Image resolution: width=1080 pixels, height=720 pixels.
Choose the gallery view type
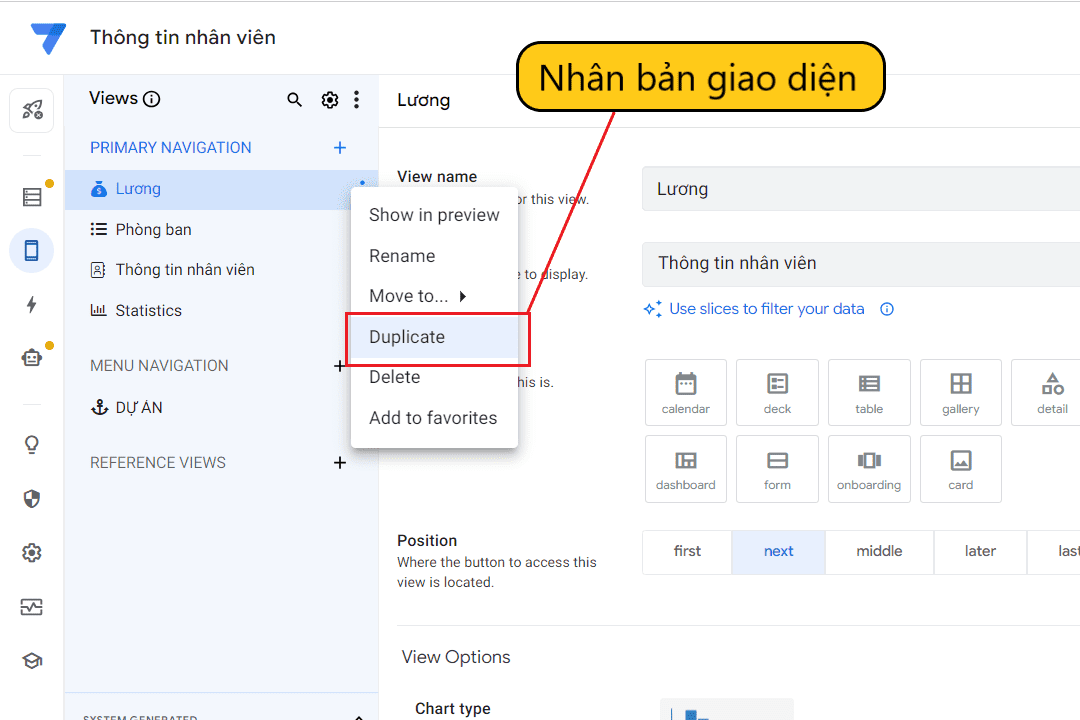click(x=960, y=392)
